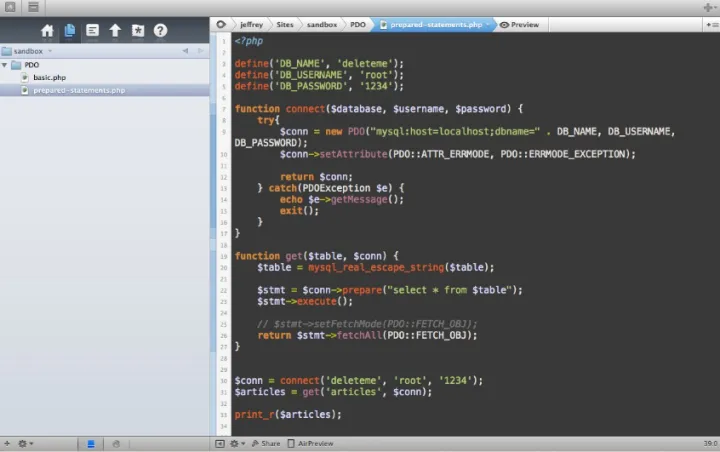Select the prepared-statements.php path tab
The height and width of the screenshot is (452, 720).
click(435, 24)
